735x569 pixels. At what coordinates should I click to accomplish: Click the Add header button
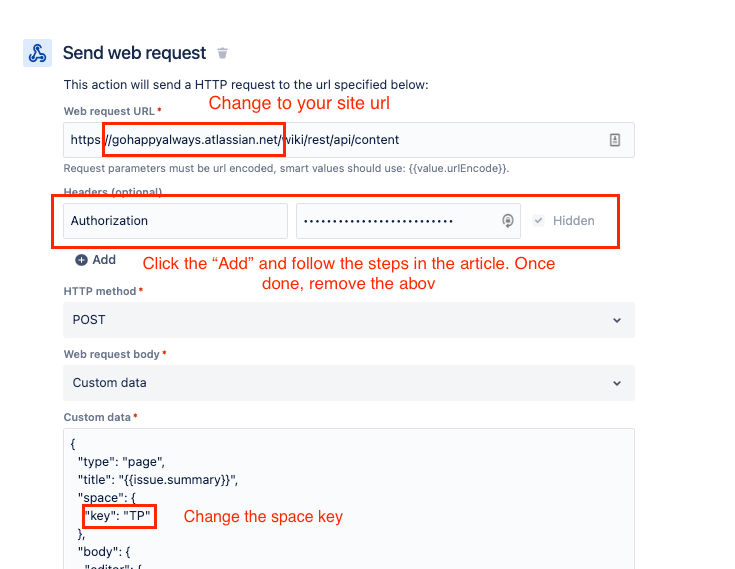click(x=96, y=260)
